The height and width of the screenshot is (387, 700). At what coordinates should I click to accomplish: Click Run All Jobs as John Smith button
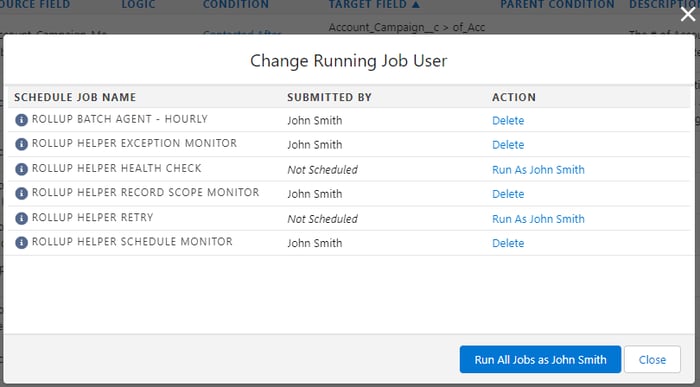tap(540, 359)
